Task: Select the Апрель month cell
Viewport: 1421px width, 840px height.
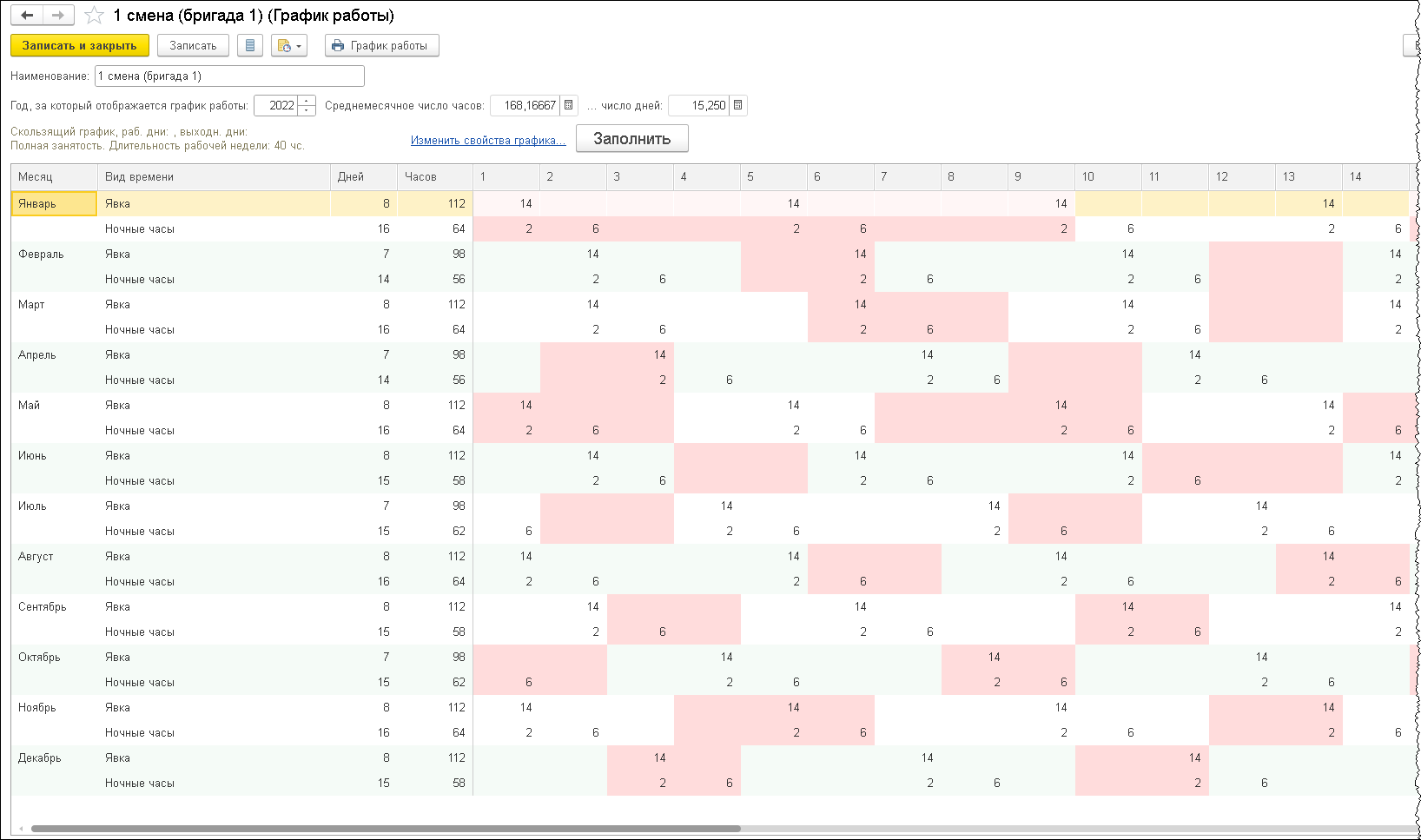Action: [54, 354]
